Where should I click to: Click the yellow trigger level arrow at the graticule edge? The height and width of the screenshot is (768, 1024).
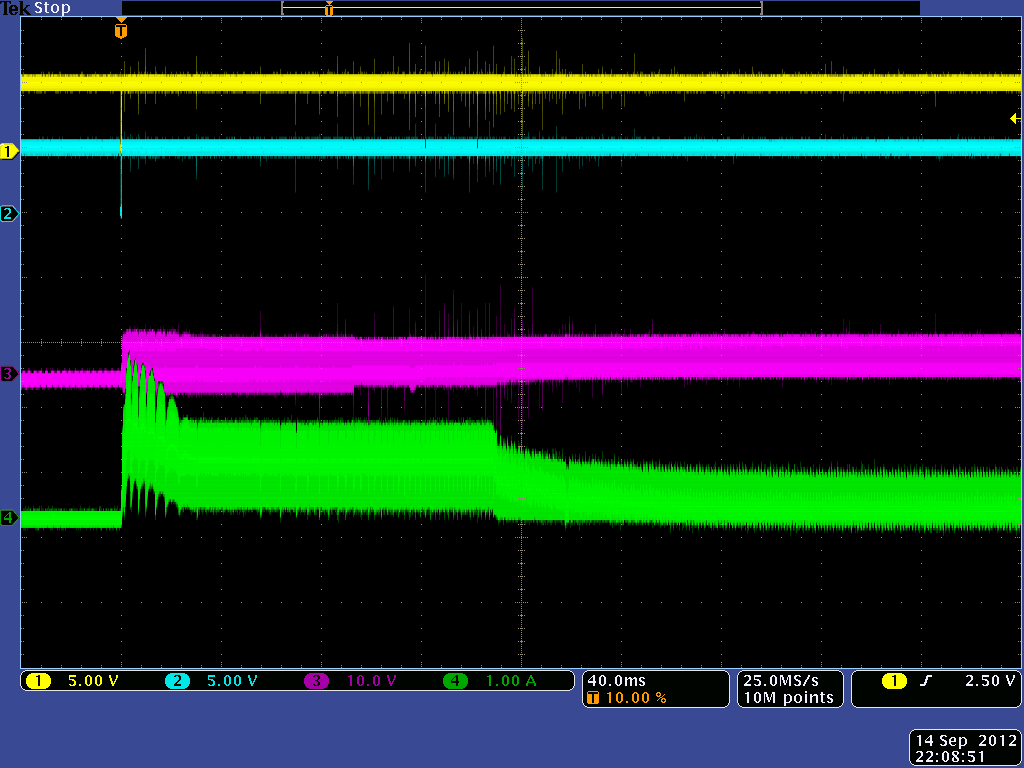1015,118
